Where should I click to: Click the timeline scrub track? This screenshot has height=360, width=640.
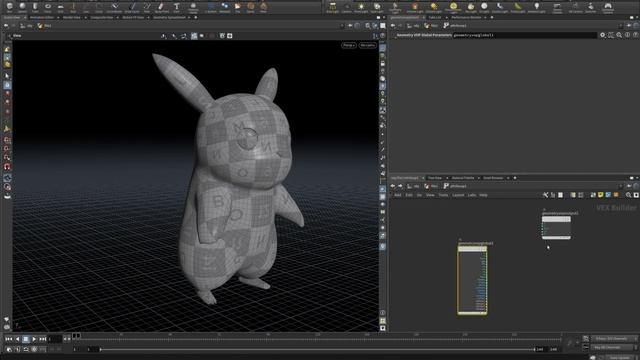tap(320, 339)
